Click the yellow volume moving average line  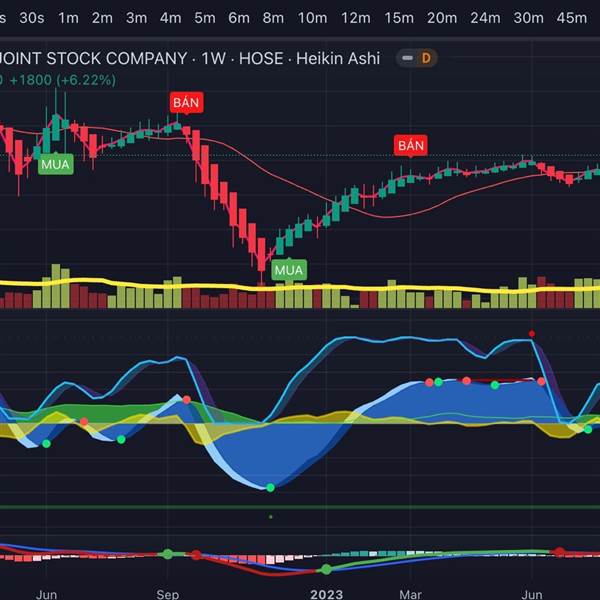[x=300, y=287]
